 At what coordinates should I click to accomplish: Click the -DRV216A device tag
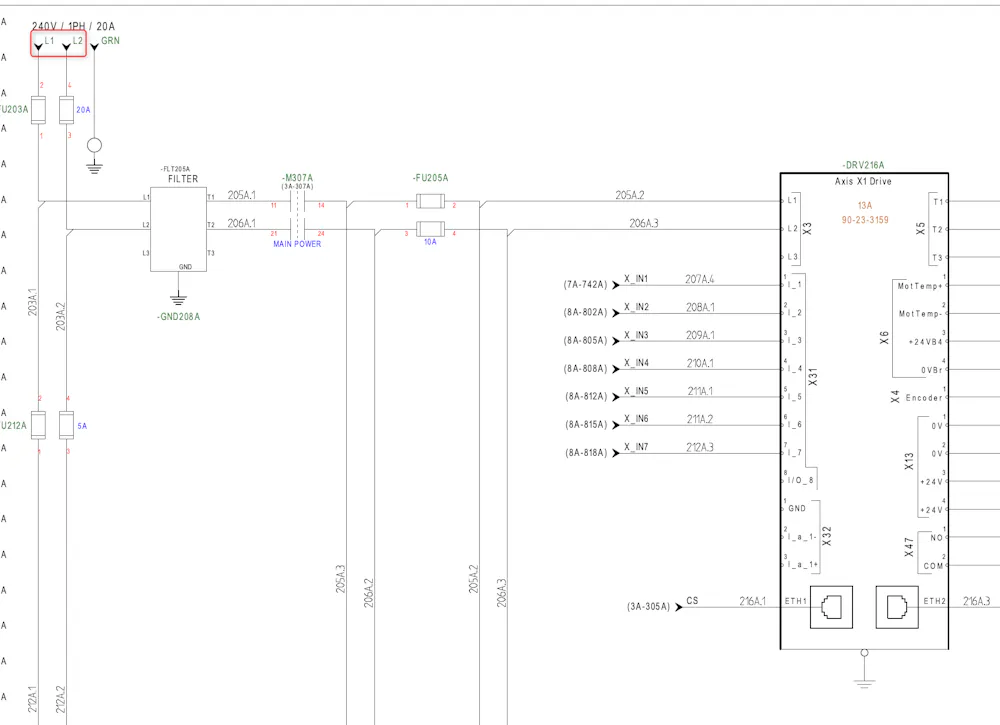coord(864,165)
